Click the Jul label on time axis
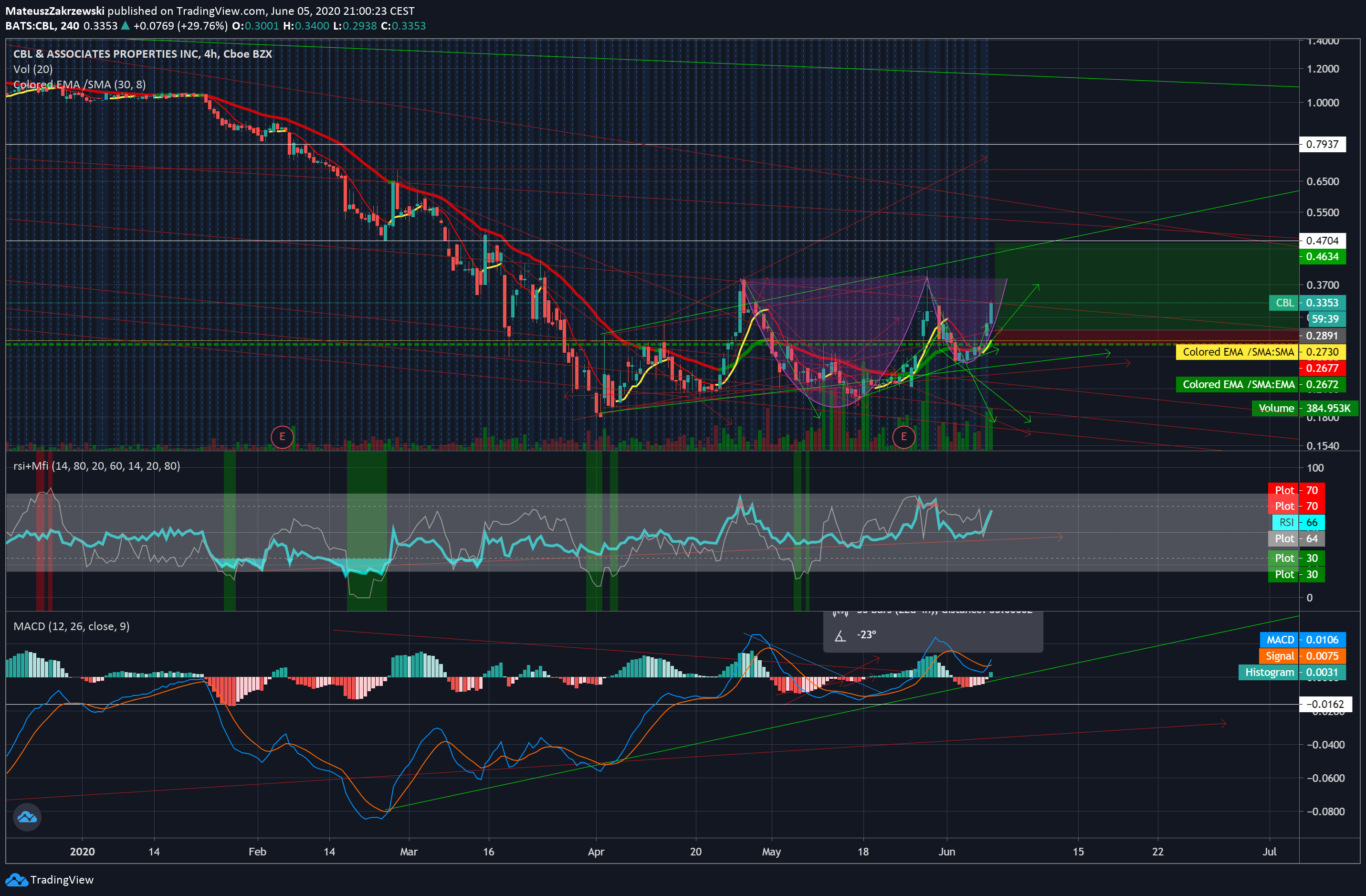Viewport: 1366px width, 896px height. [1269, 852]
